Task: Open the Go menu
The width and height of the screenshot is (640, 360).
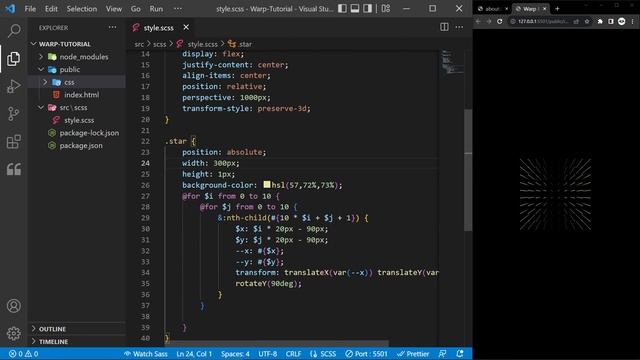Action: (x=136, y=9)
